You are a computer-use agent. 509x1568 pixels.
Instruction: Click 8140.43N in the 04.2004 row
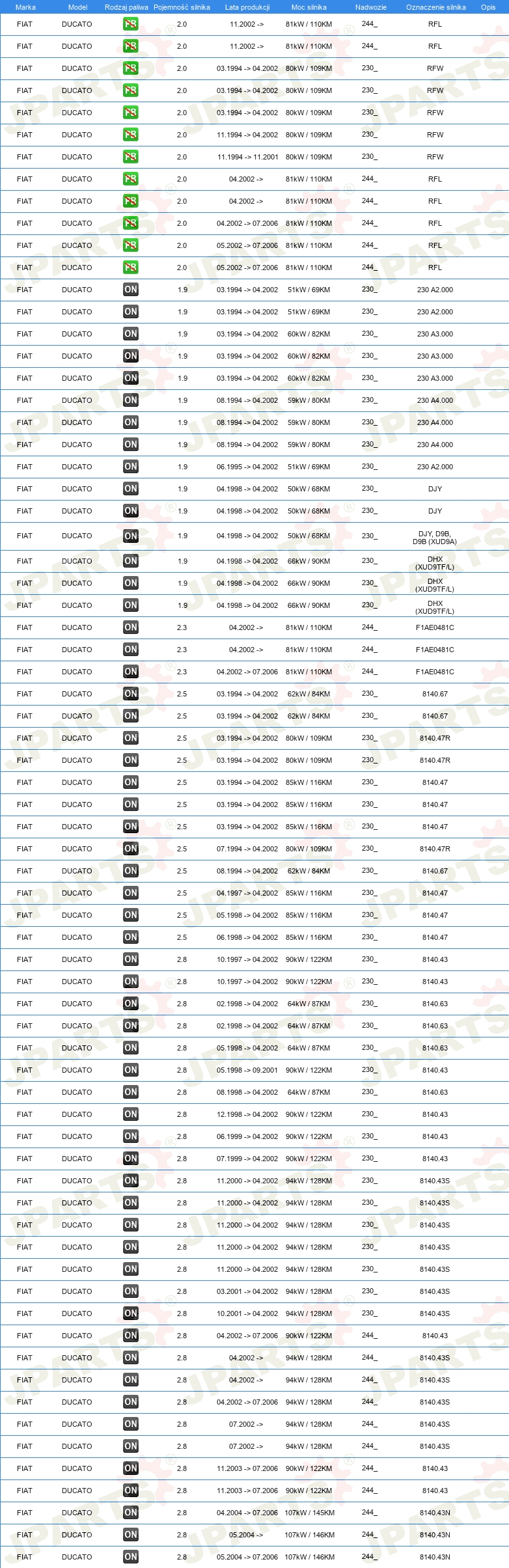(435, 1513)
